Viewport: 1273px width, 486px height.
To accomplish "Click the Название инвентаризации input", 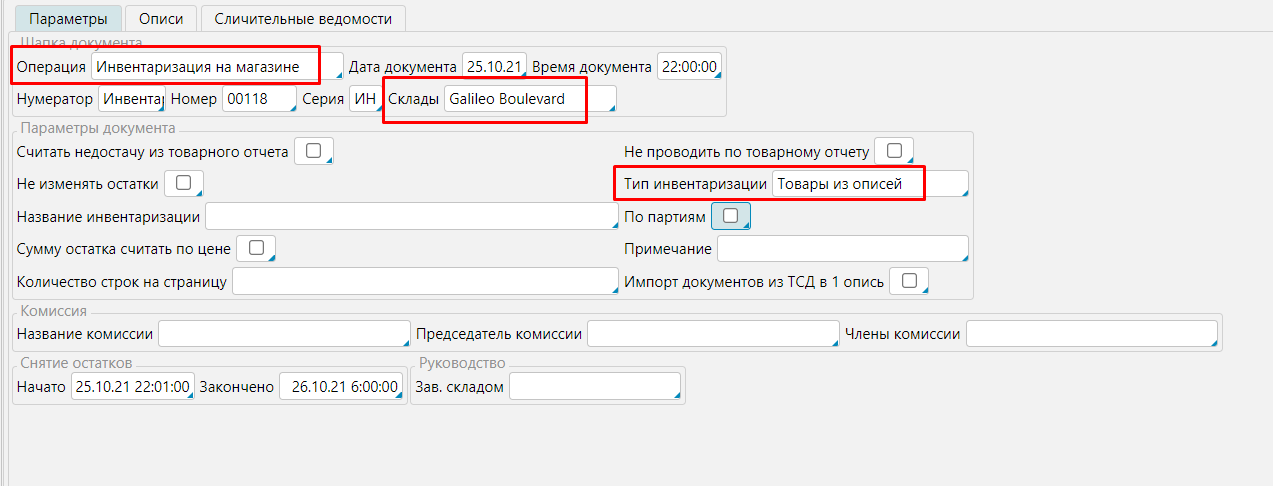I will 411,216.
